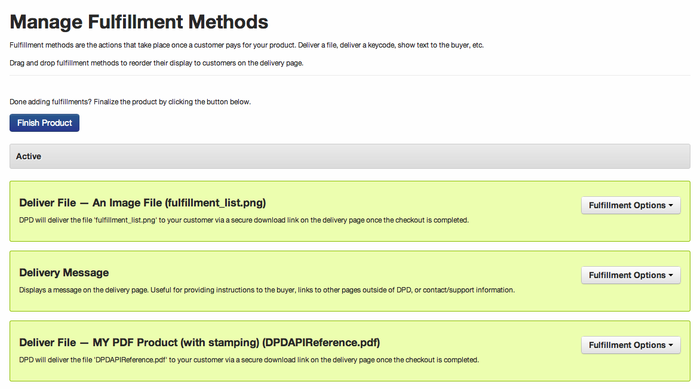Click the Delivery Message description text

pos(267,290)
